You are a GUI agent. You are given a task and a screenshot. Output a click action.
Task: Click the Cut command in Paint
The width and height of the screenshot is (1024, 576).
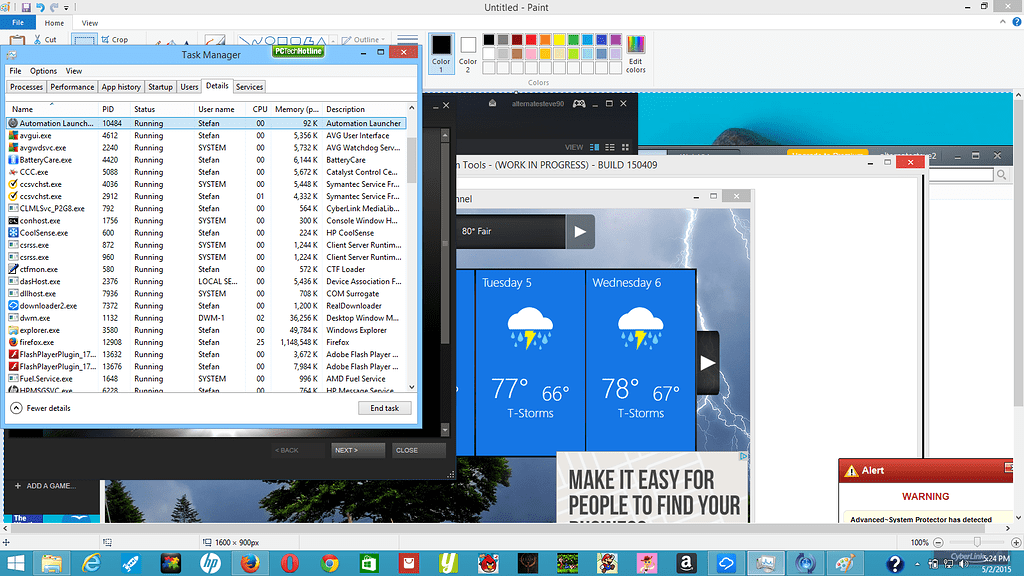[x=44, y=40]
